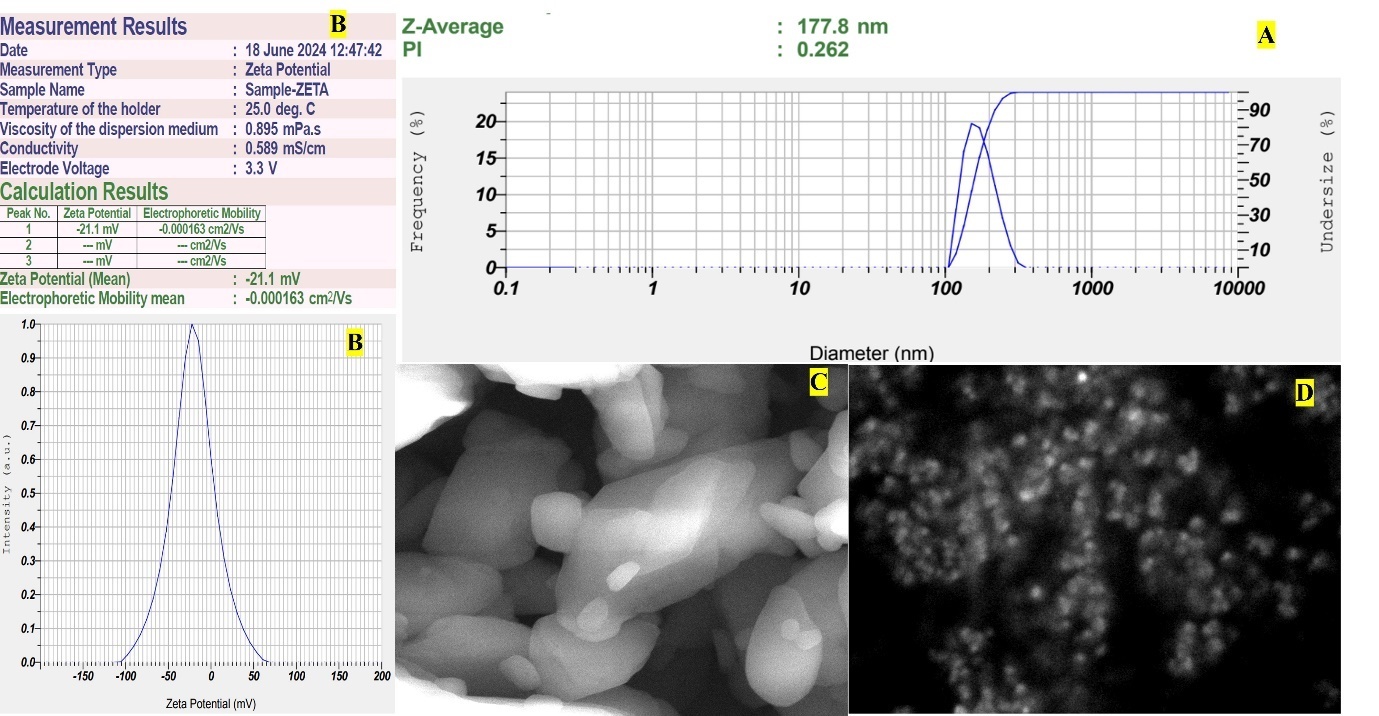Click the Diameter (nm) axis label
Screen dimensions: 1379x716
pos(871,352)
